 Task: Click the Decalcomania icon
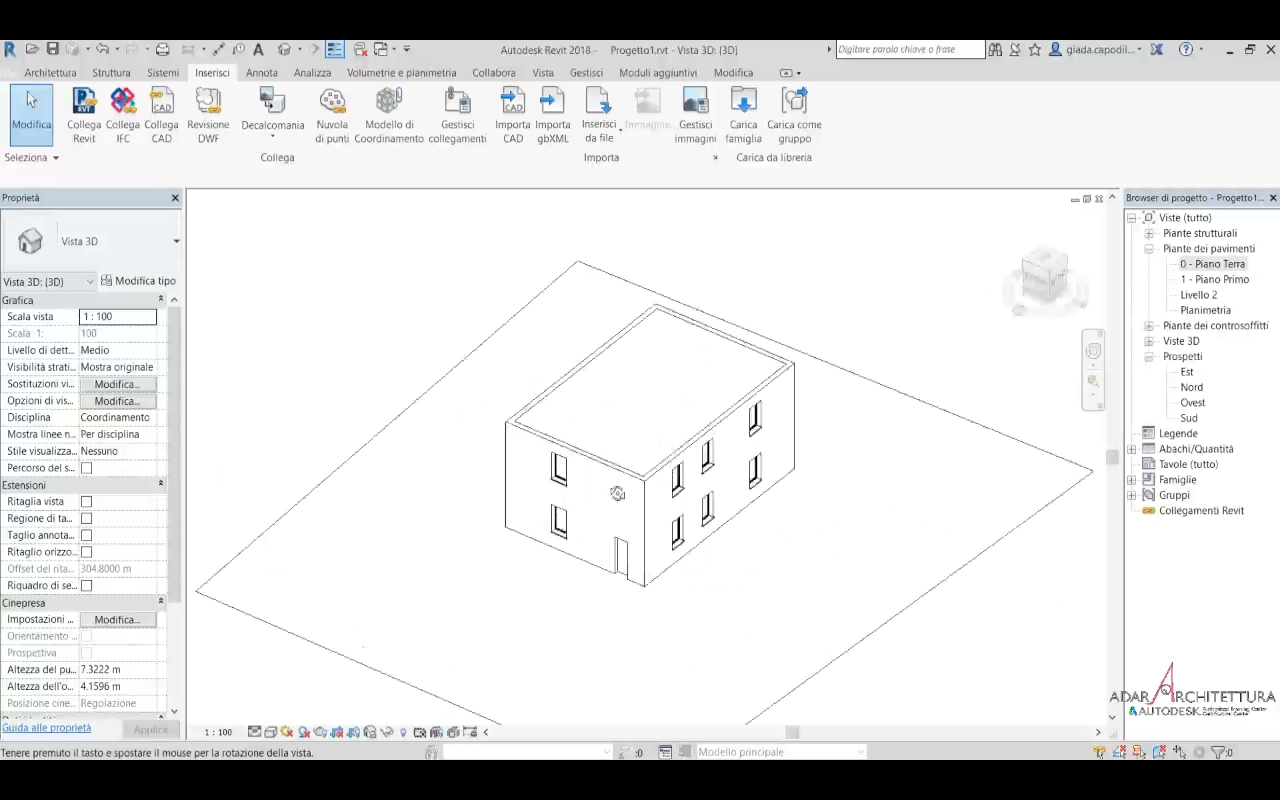[272, 103]
